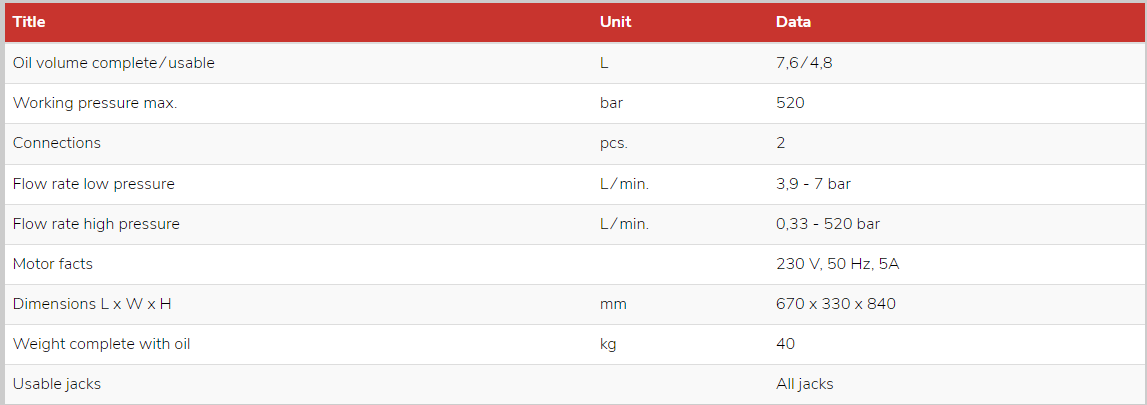This screenshot has height=405, width=1147.
Task: Click the All jacks data value
Action: coord(805,385)
